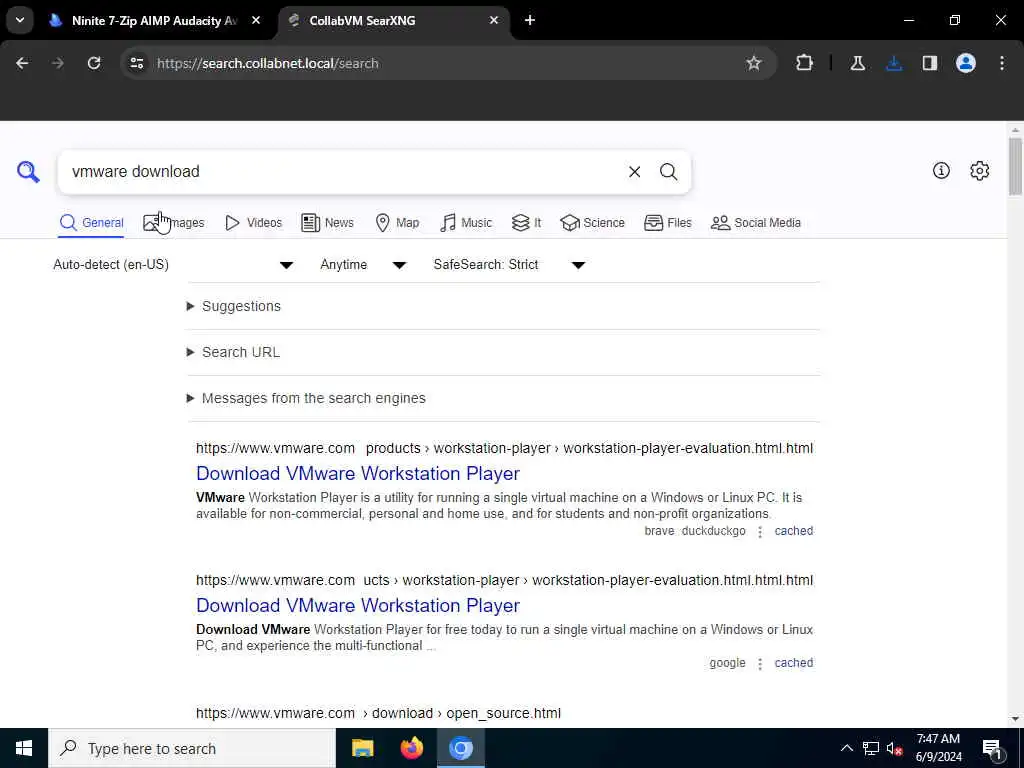Open the Anytime time range dropdown
This screenshot has width=1024, height=768.
pyautogui.click(x=363, y=264)
